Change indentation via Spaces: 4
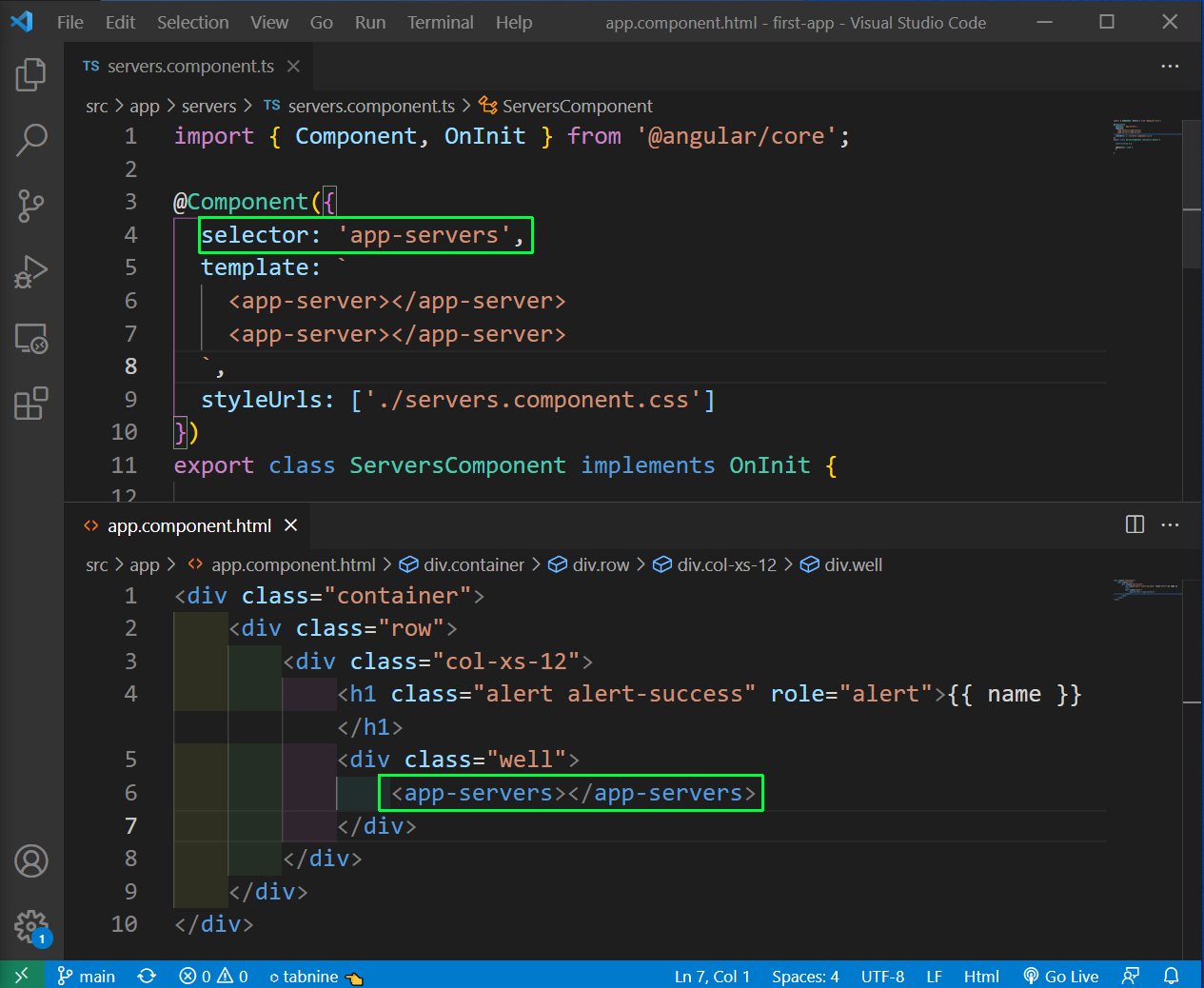The image size is (1204, 988). click(x=805, y=976)
